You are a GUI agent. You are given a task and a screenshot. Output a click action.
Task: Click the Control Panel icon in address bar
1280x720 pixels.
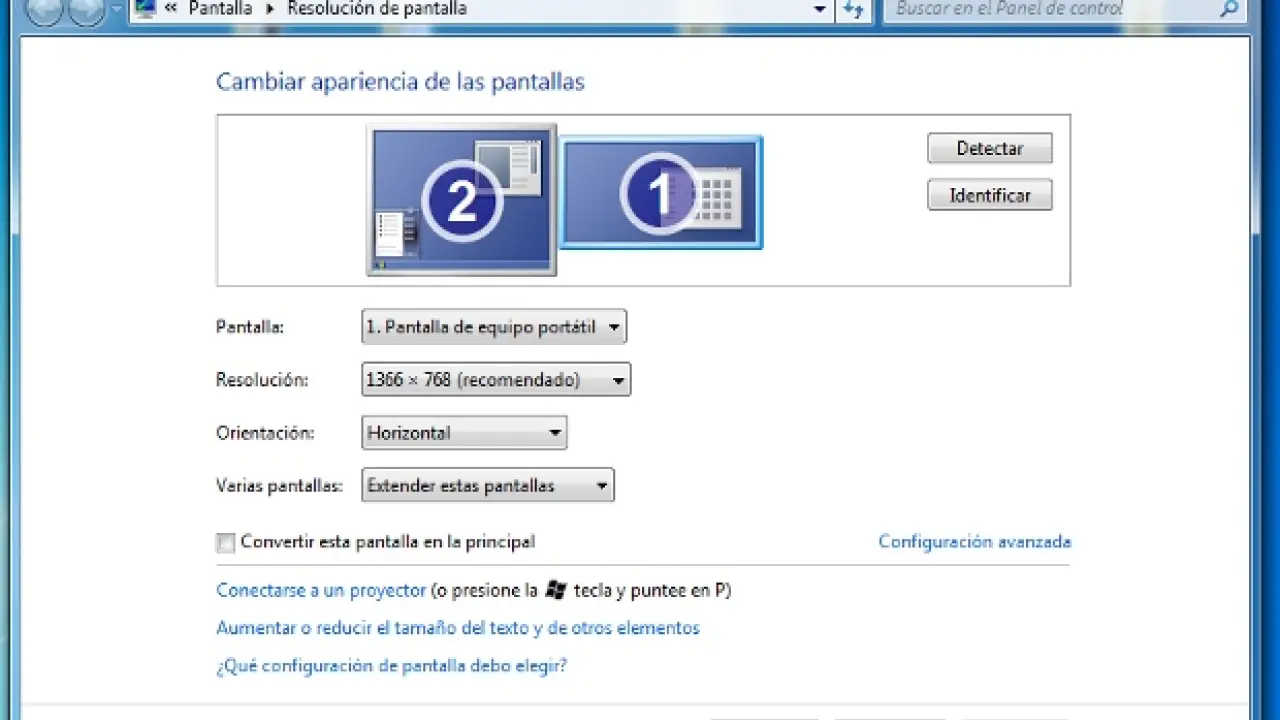[x=146, y=9]
